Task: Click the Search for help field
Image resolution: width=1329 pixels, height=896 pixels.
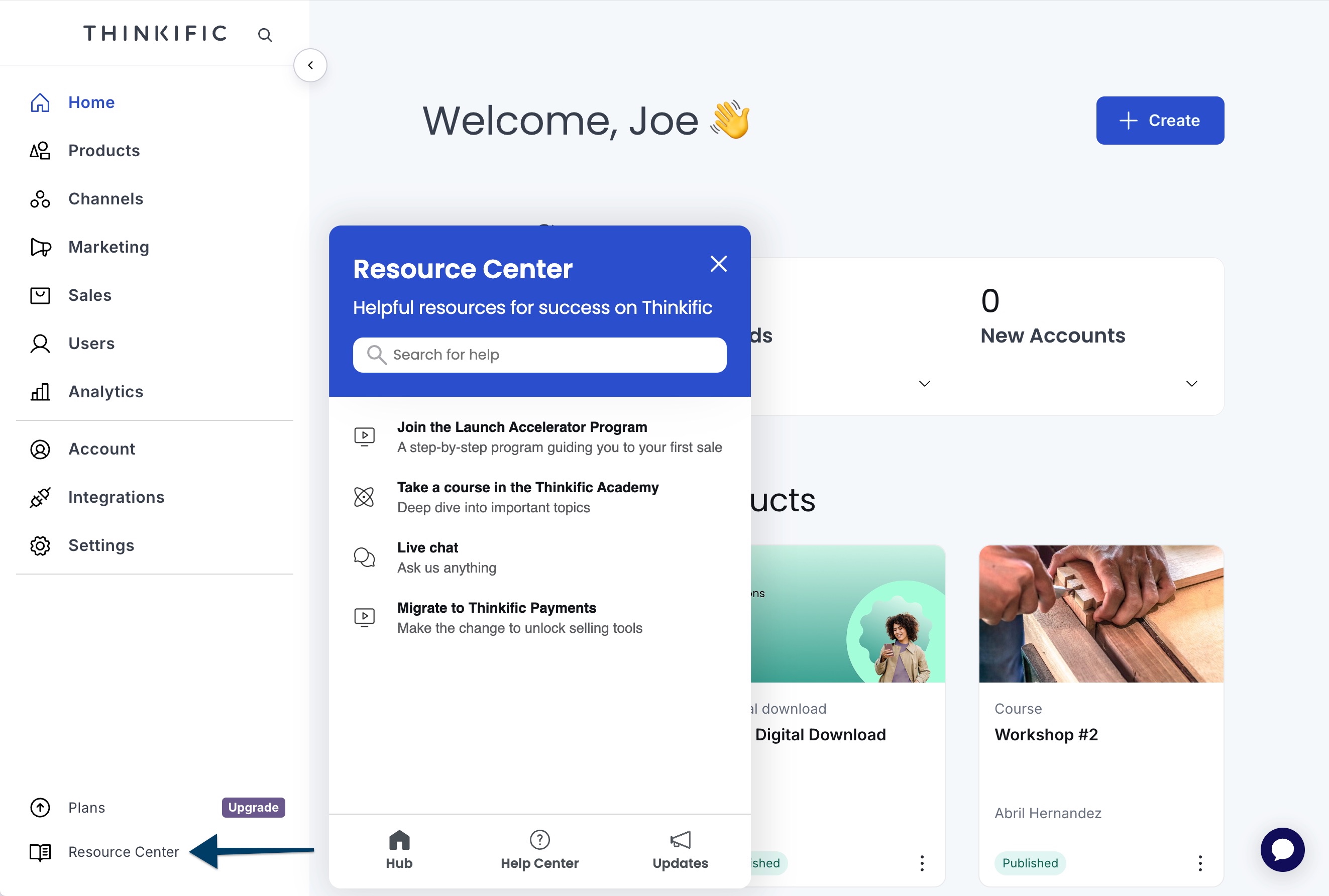Action: pos(539,355)
